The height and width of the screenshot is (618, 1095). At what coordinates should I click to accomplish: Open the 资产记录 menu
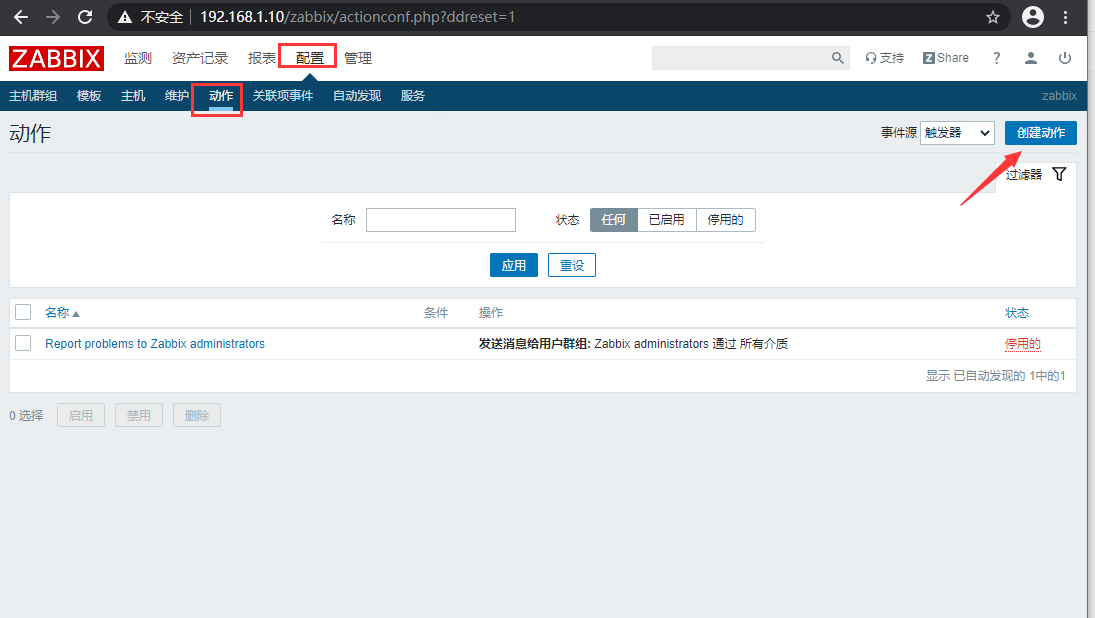coord(200,58)
